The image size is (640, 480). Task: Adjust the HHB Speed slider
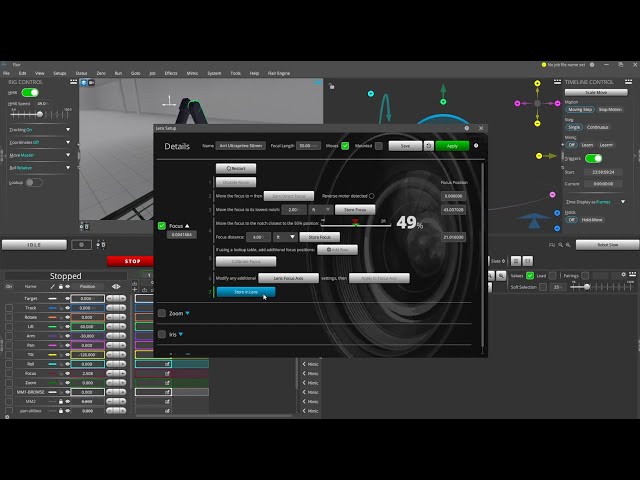pos(39,114)
